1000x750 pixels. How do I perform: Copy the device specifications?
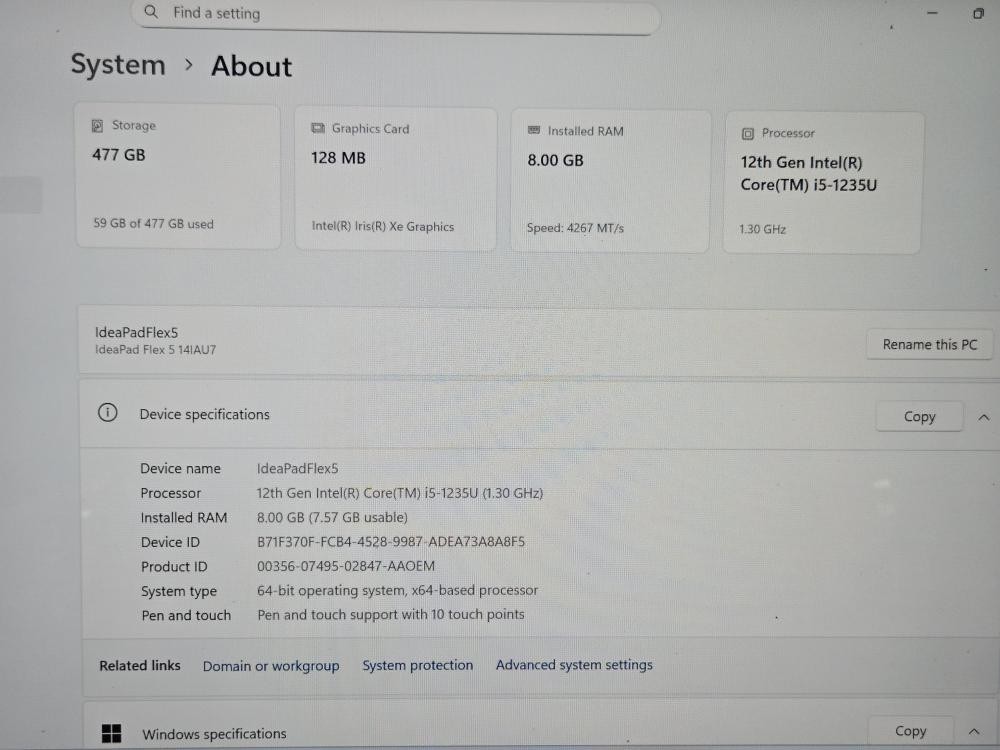919,416
